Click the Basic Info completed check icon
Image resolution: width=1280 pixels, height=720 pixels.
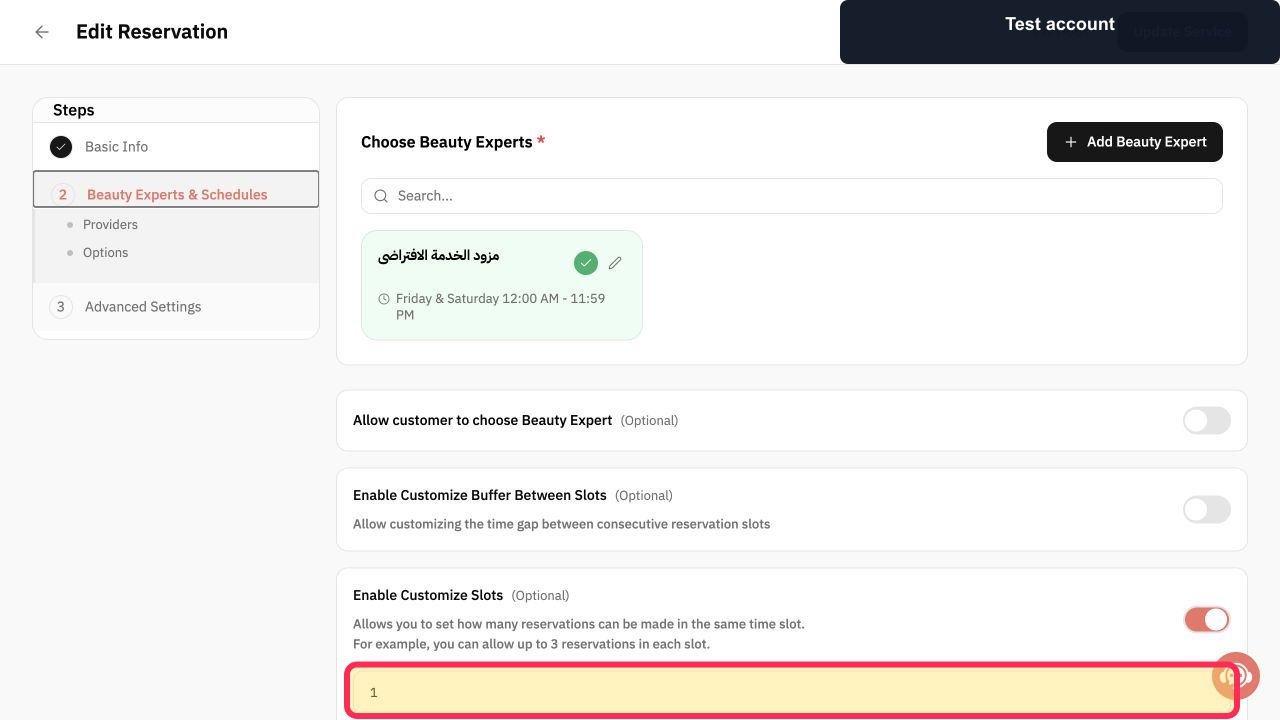pos(61,147)
